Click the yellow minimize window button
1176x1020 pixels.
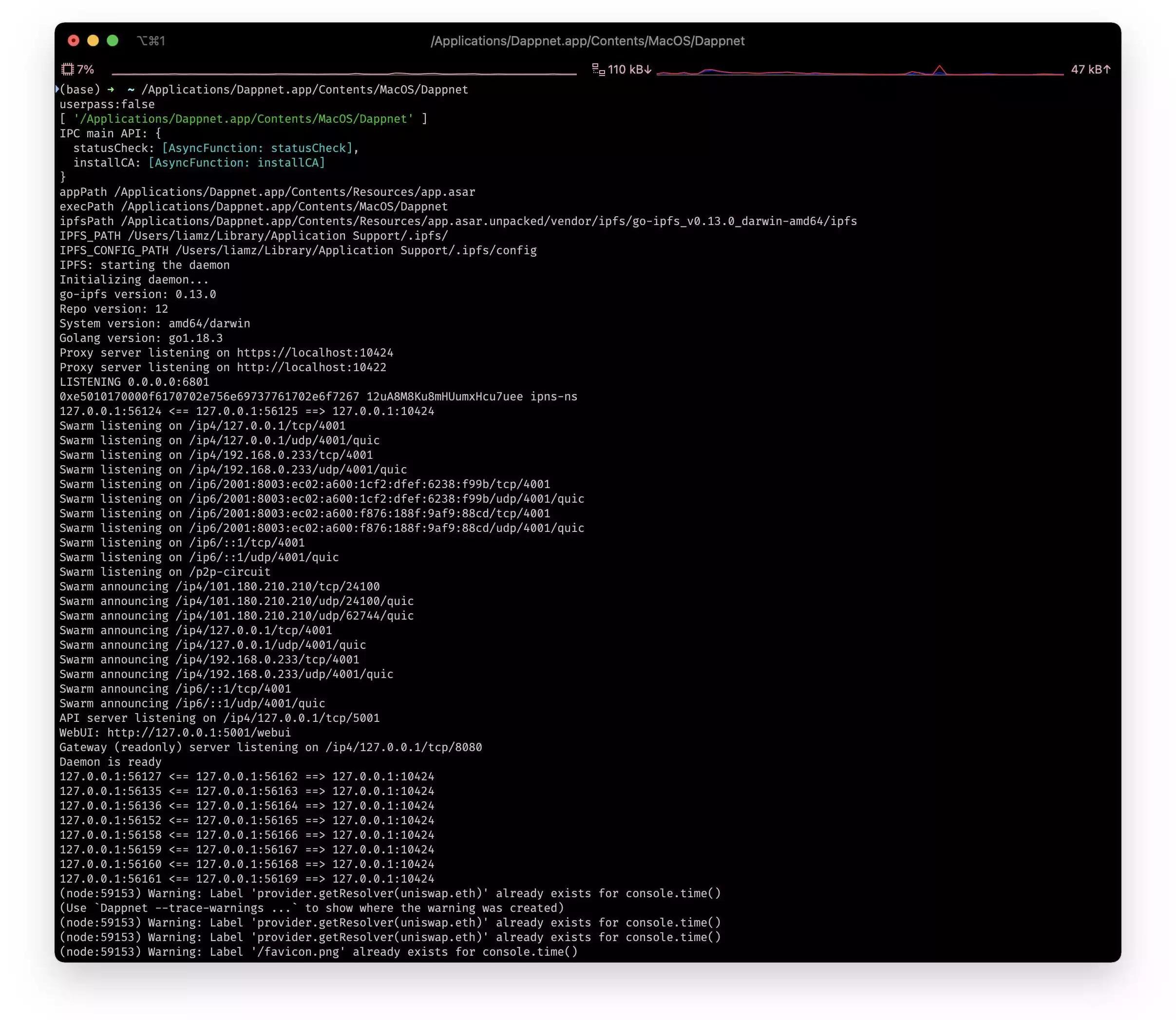pyautogui.click(x=93, y=40)
